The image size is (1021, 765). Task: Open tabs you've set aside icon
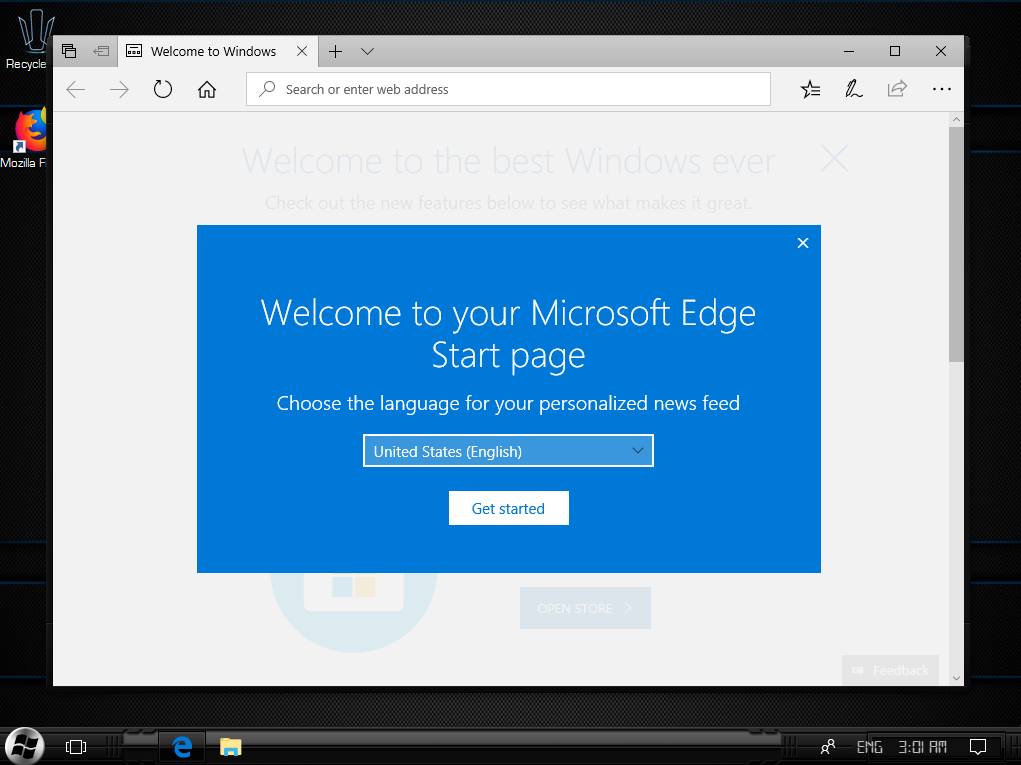69,51
